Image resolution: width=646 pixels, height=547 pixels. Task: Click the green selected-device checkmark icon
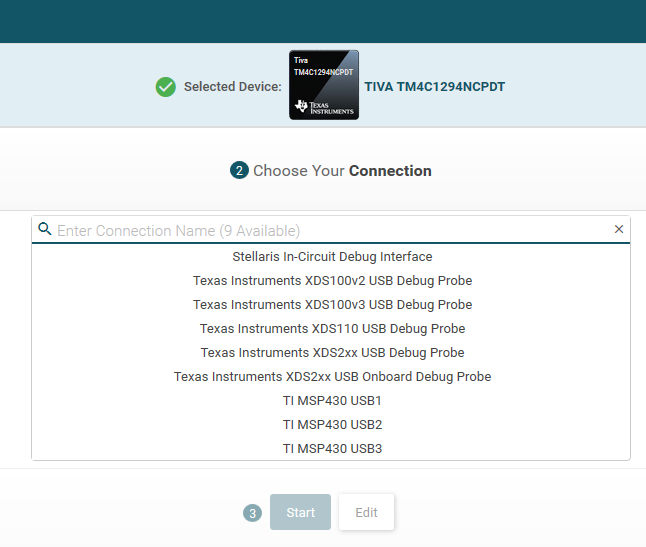point(166,87)
